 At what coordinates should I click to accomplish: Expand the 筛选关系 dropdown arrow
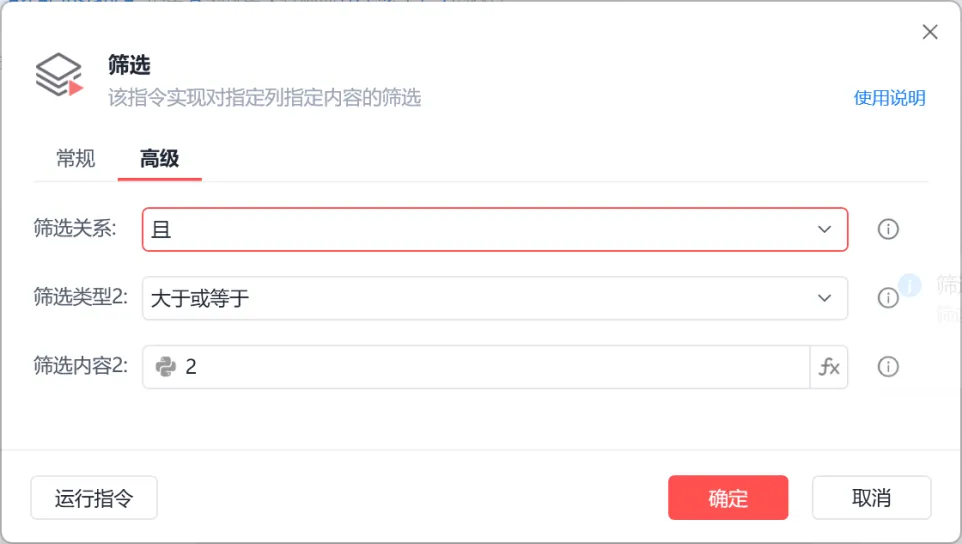click(824, 229)
